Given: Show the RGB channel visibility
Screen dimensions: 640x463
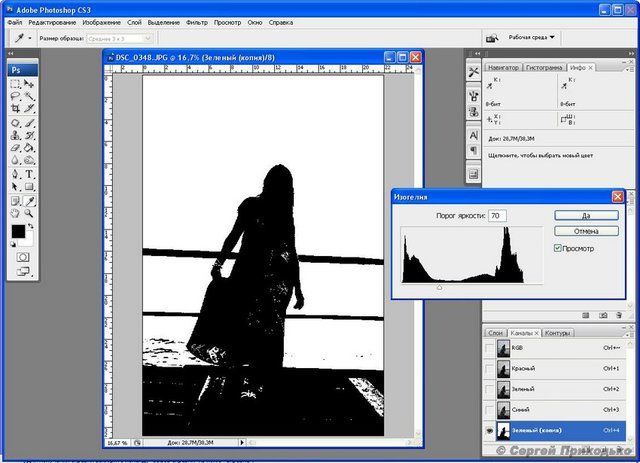Looking at the screenshot, I should (x=489, y=348).
